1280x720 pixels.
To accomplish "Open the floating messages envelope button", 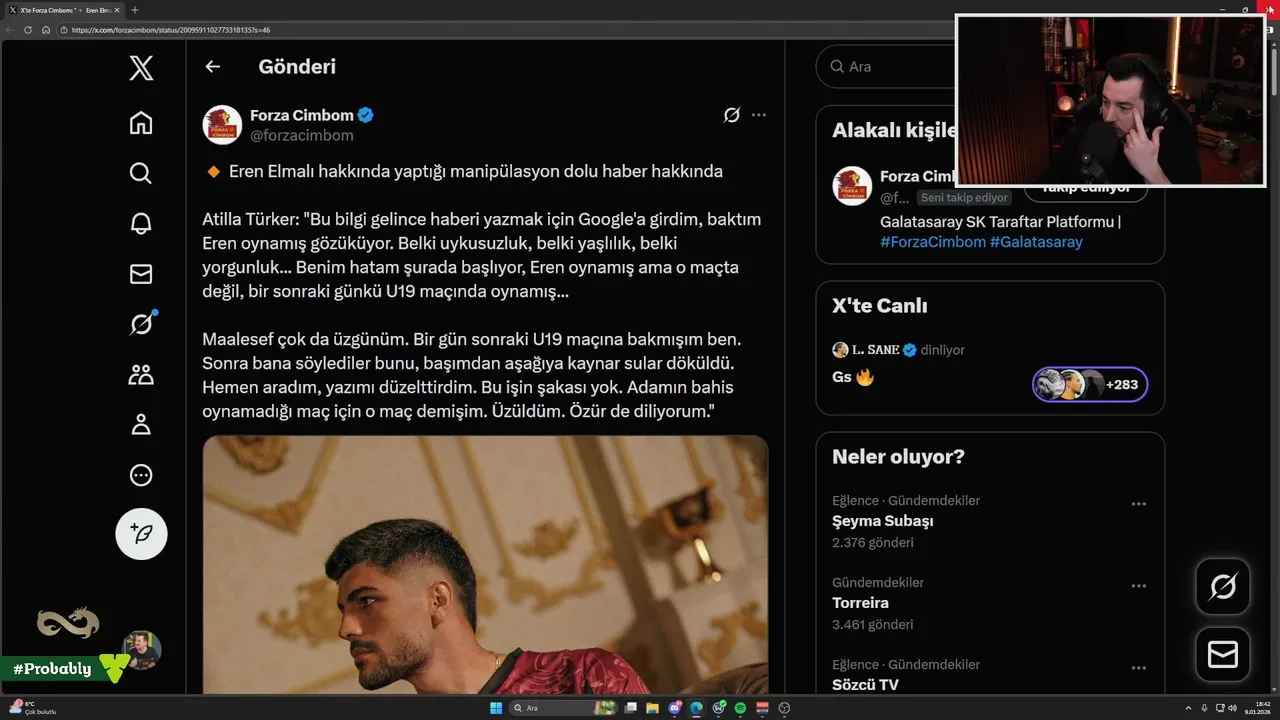I will [x=1223, y=655].
